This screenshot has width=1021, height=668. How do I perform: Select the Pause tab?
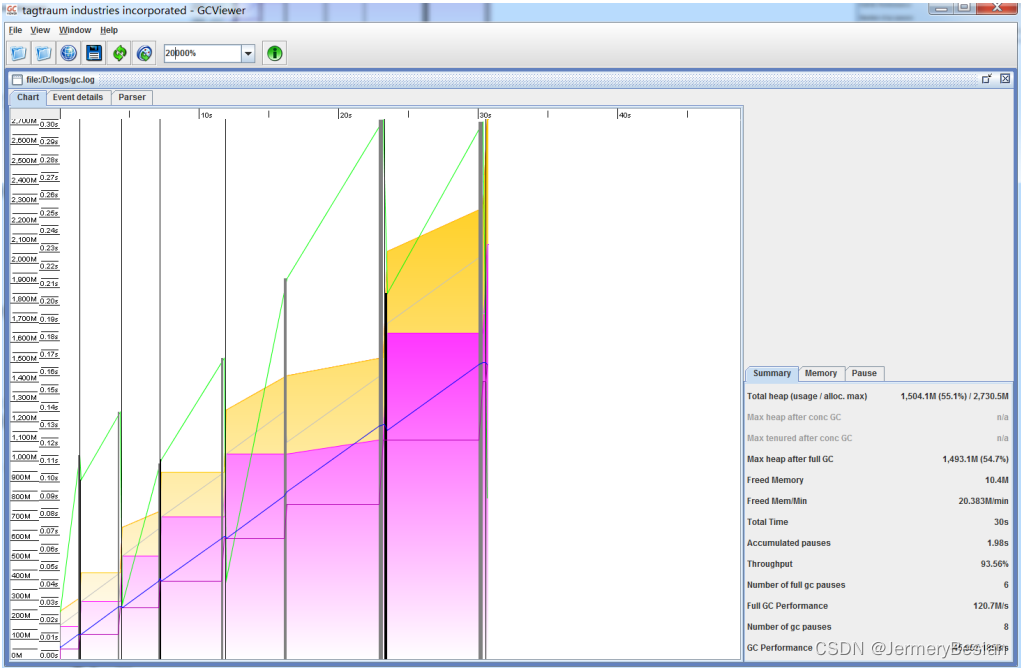pos(864,373)
